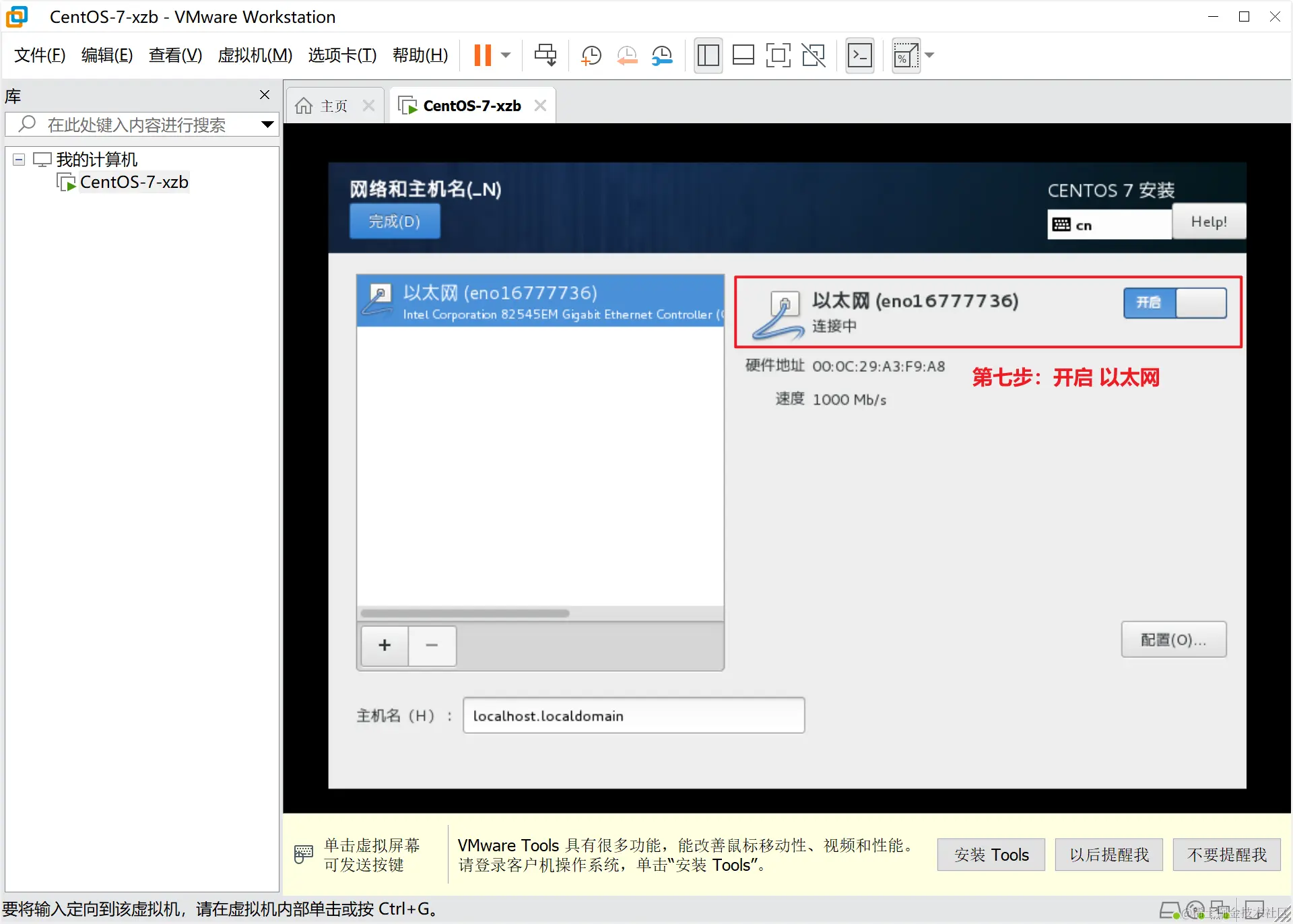Open the 查看(V) menu
The width and height of the screenshot is (1293, 924).
tap(175, 55)
